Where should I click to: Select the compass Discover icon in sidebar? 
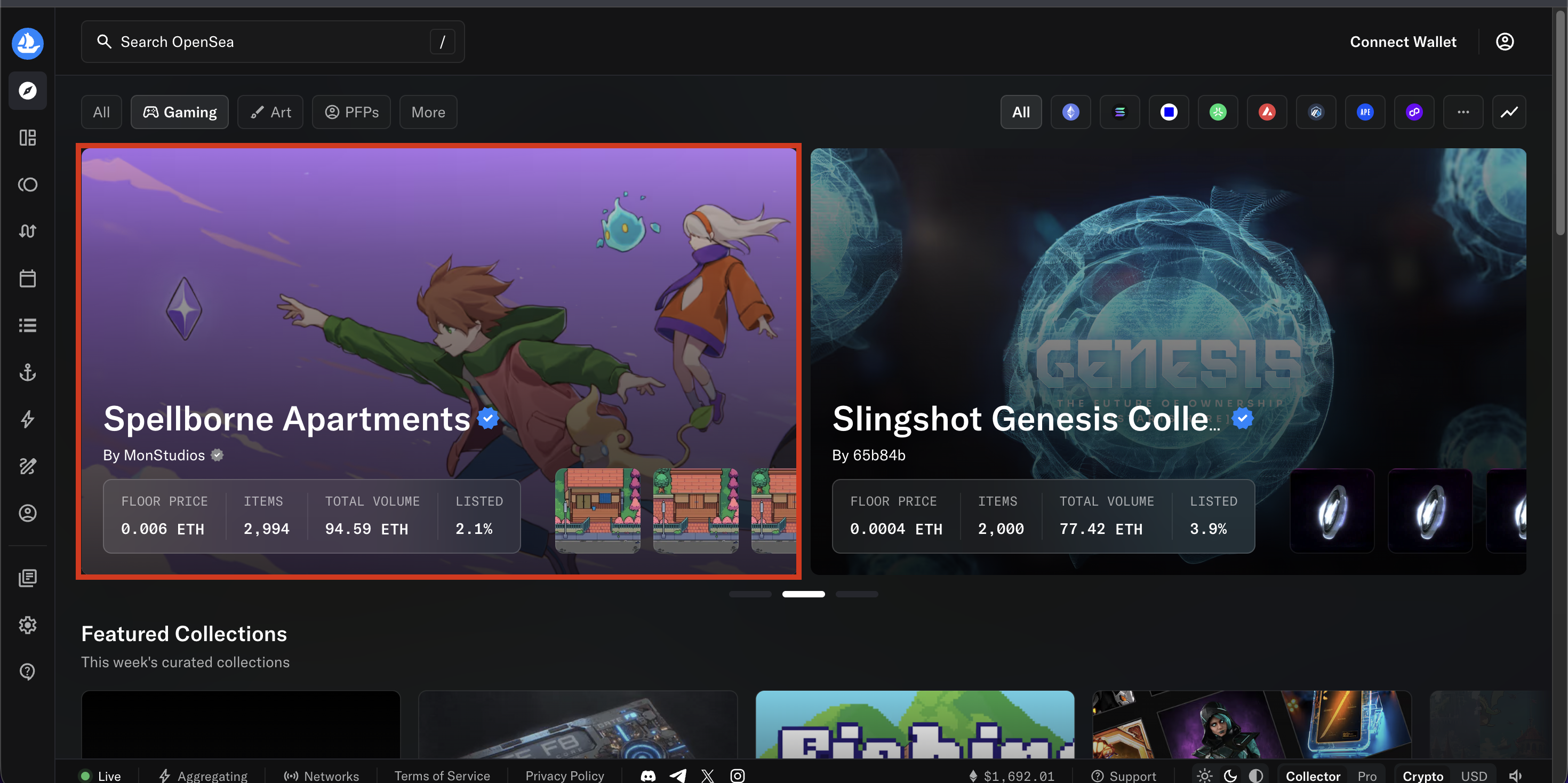(x=27, y=91)
